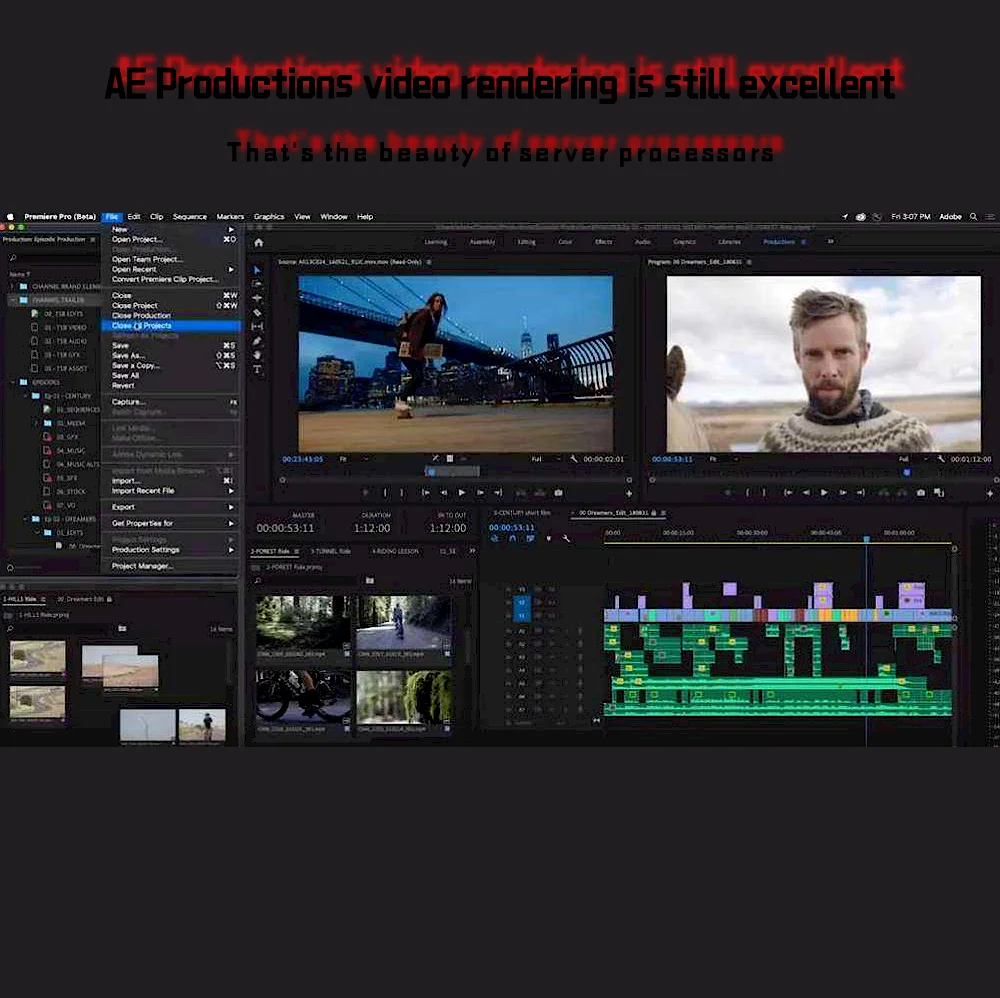This screenshot has height=998, width=1000.
Task: Open the 3-TUNNEL Ride project tab
Action: [x=330, y=551]
